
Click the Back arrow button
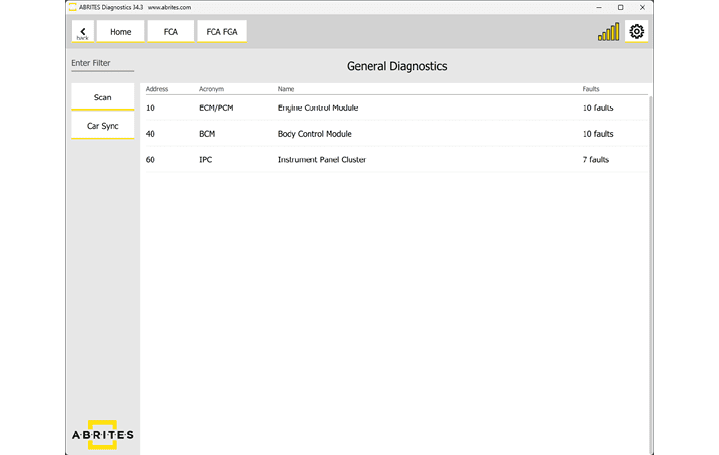point(82,32)
